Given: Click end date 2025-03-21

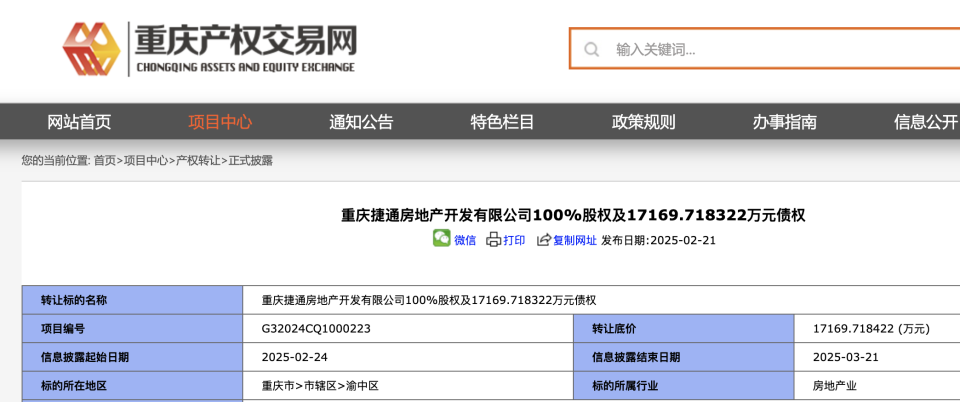Looking at the screenshot, I should [x=846, y=357].
